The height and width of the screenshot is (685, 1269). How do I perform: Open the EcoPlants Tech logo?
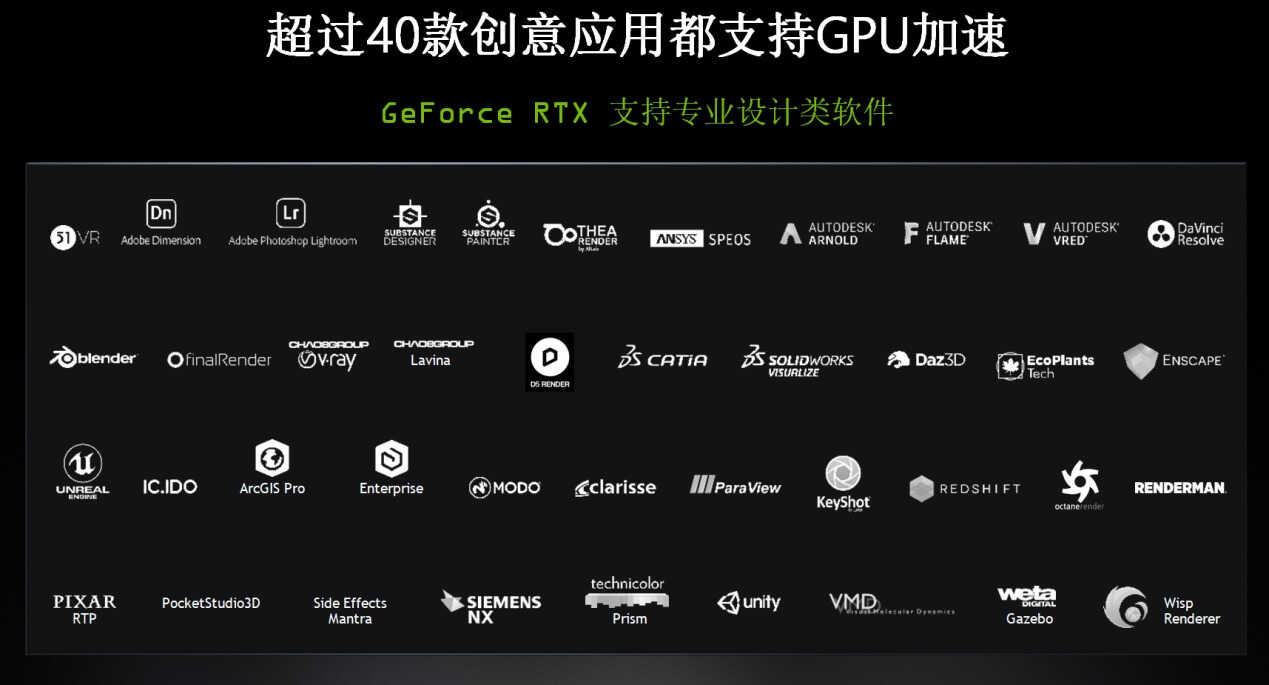[1045, 366]
